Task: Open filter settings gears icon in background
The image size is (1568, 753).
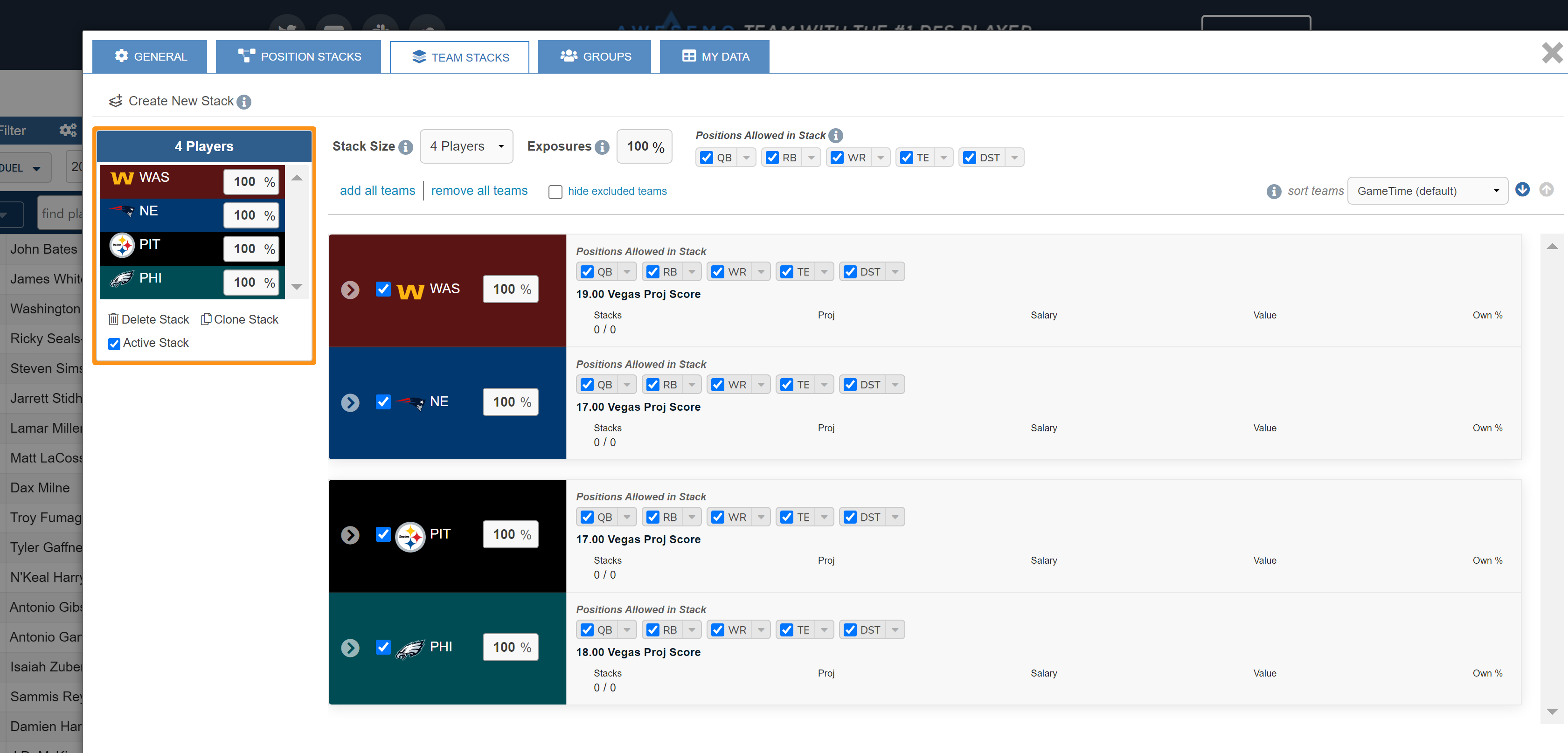Action: (x=68, y=130)
